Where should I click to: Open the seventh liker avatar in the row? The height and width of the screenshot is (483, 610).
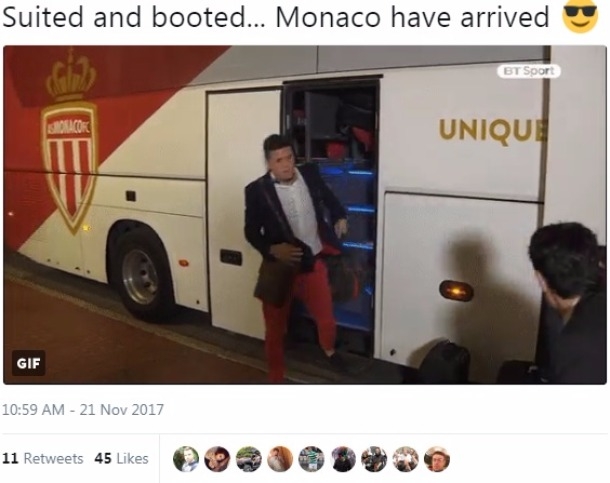tap(374, 459)
